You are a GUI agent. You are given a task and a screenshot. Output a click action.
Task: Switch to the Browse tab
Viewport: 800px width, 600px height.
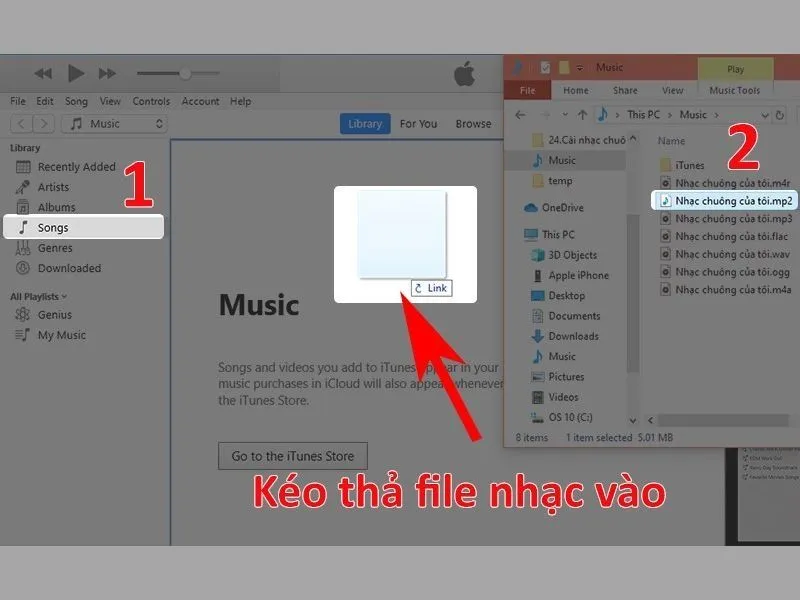(473, 123)
